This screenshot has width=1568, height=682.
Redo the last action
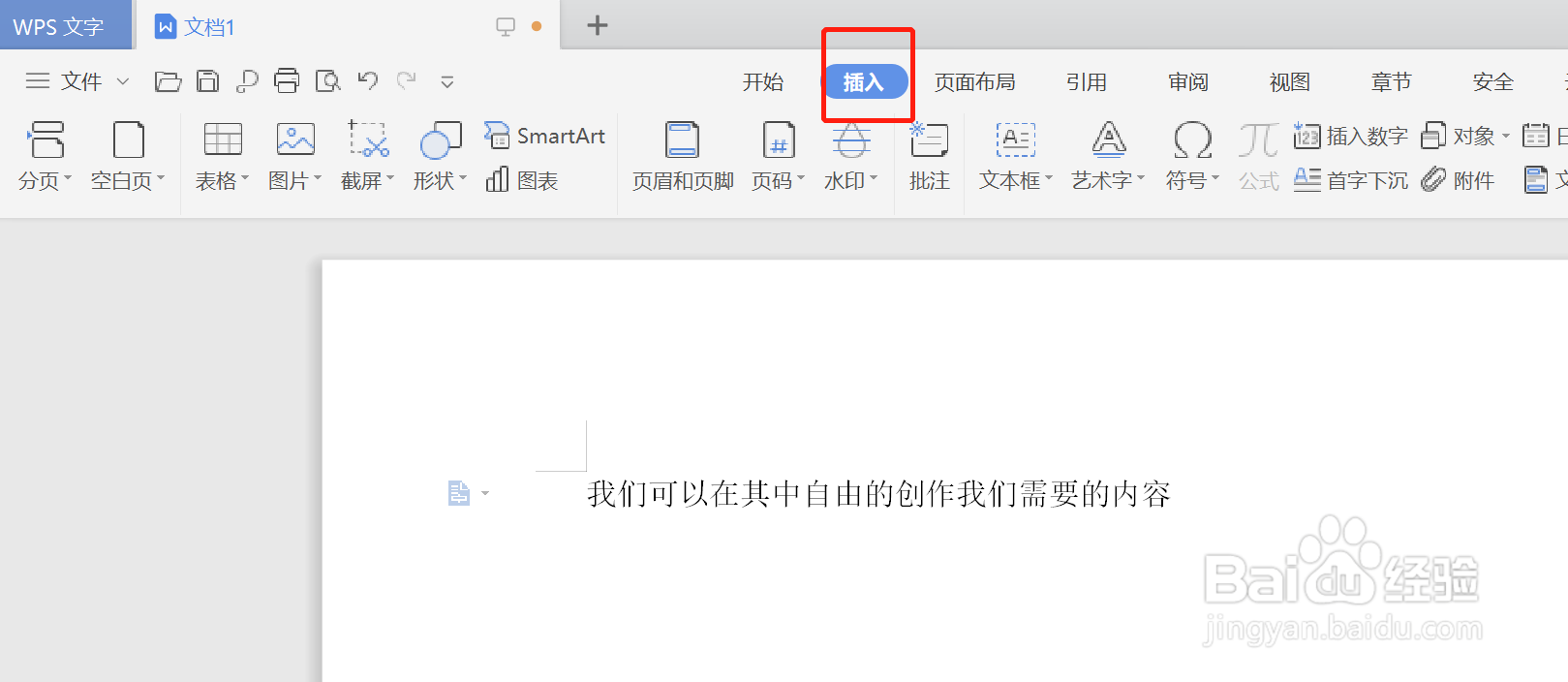(x=407, y=80)
